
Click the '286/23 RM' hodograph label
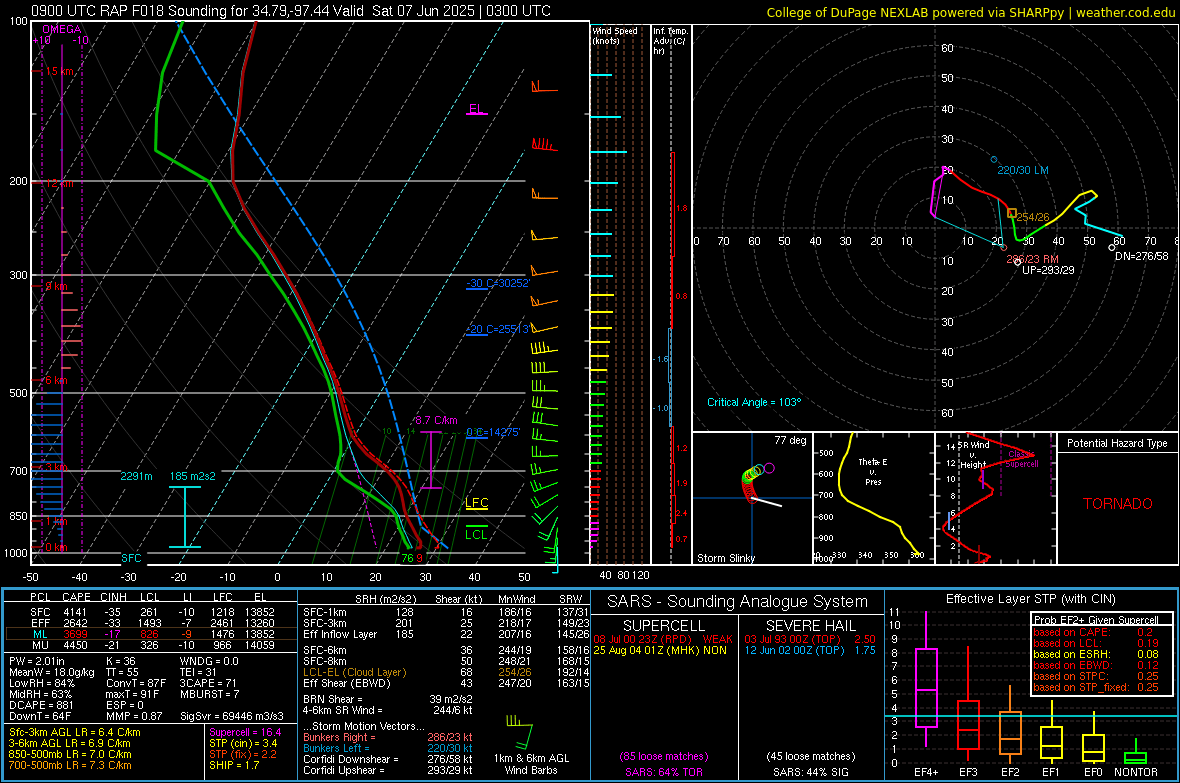click(x=1032, y=259)
